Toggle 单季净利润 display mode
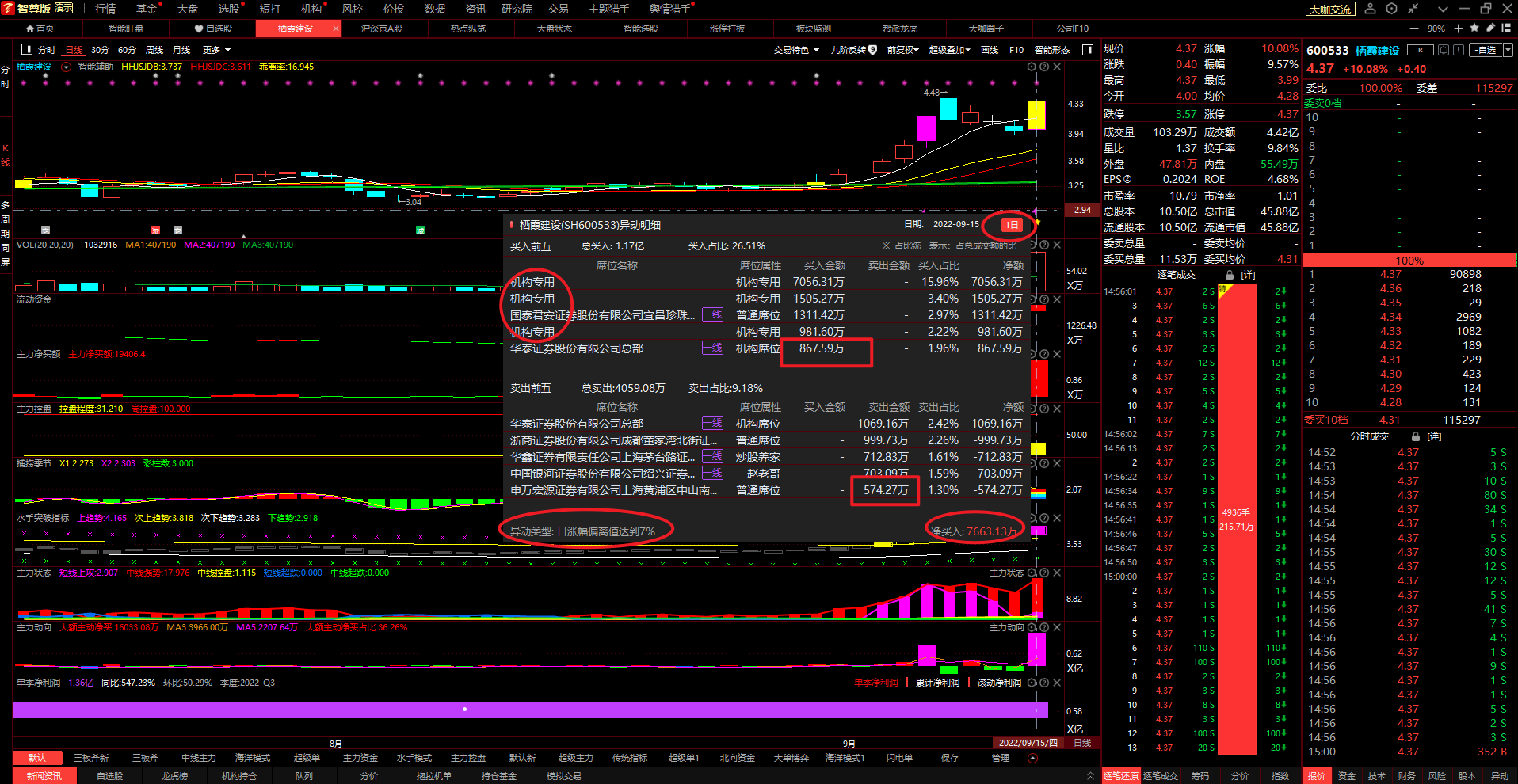 point(875,683)
